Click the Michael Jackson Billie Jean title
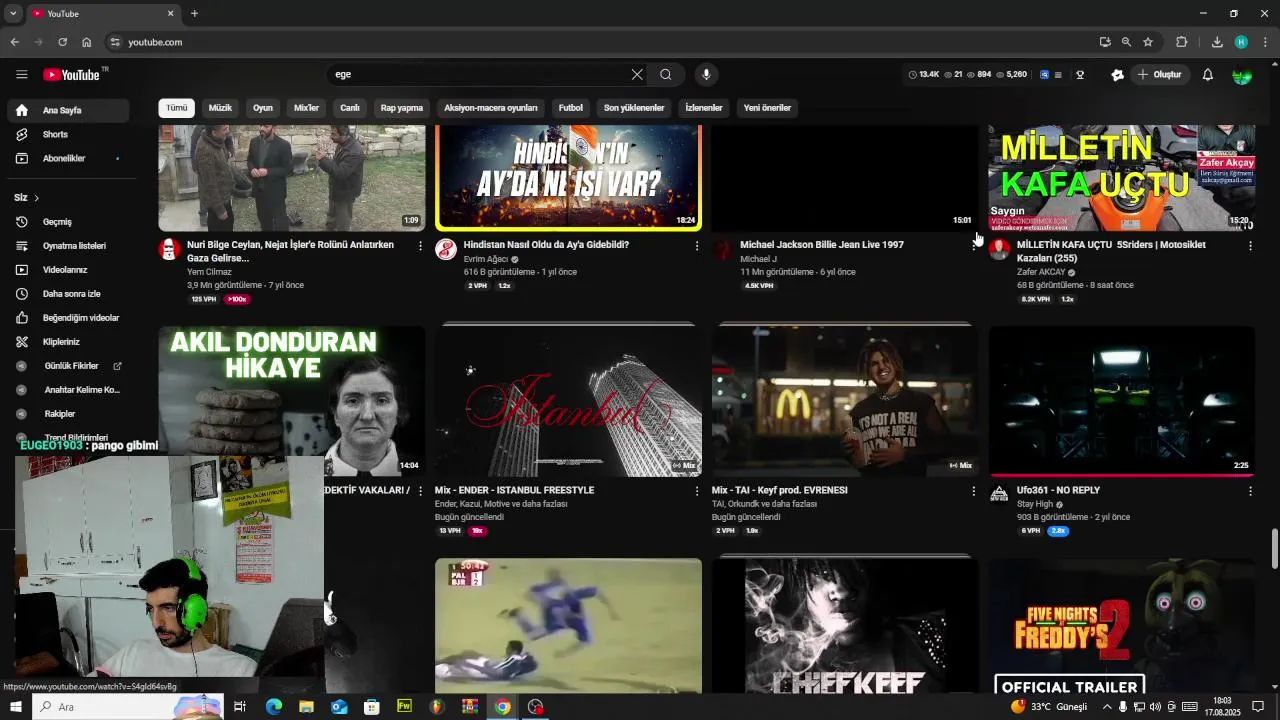The width and height of the screenshot is (1280, 720). pyautogui.click(x=822, y=245)
